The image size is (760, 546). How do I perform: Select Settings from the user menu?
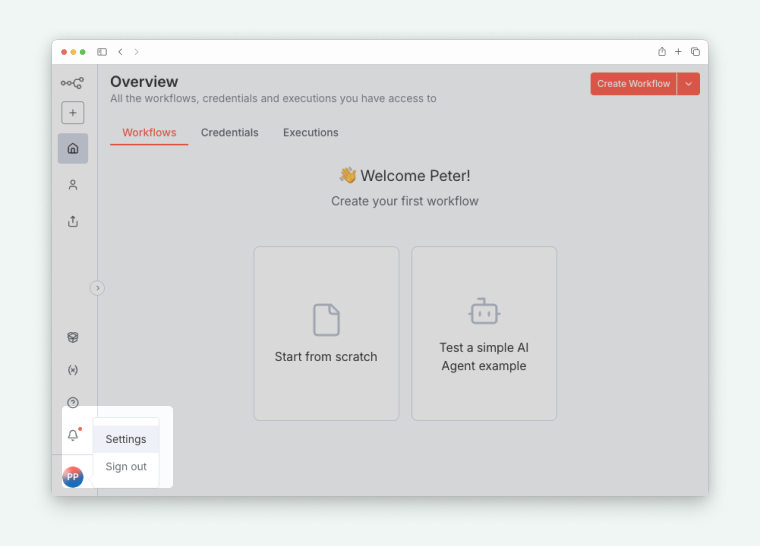126,439
